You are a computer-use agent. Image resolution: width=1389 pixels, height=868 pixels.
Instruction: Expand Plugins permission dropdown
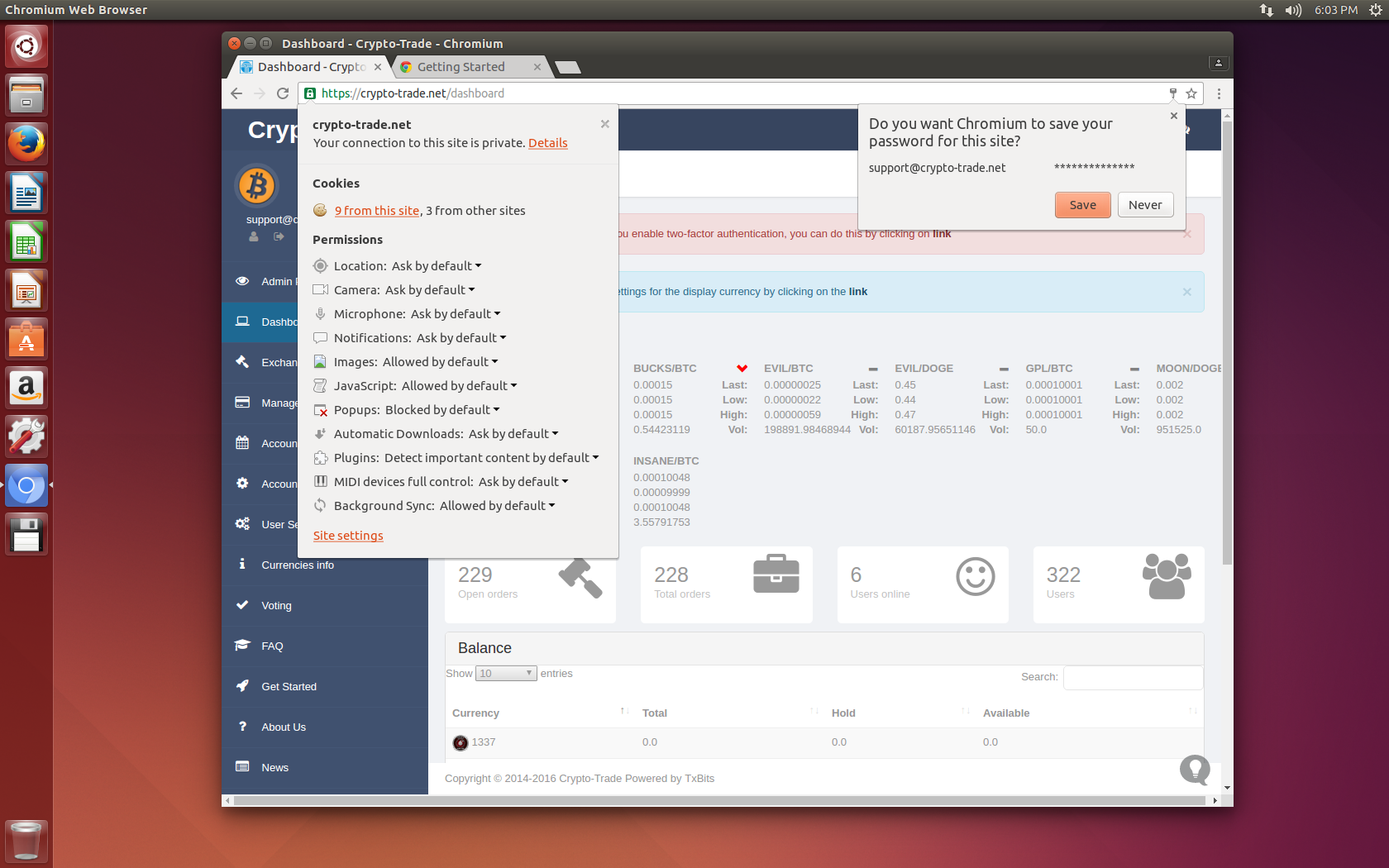[492, 458]
